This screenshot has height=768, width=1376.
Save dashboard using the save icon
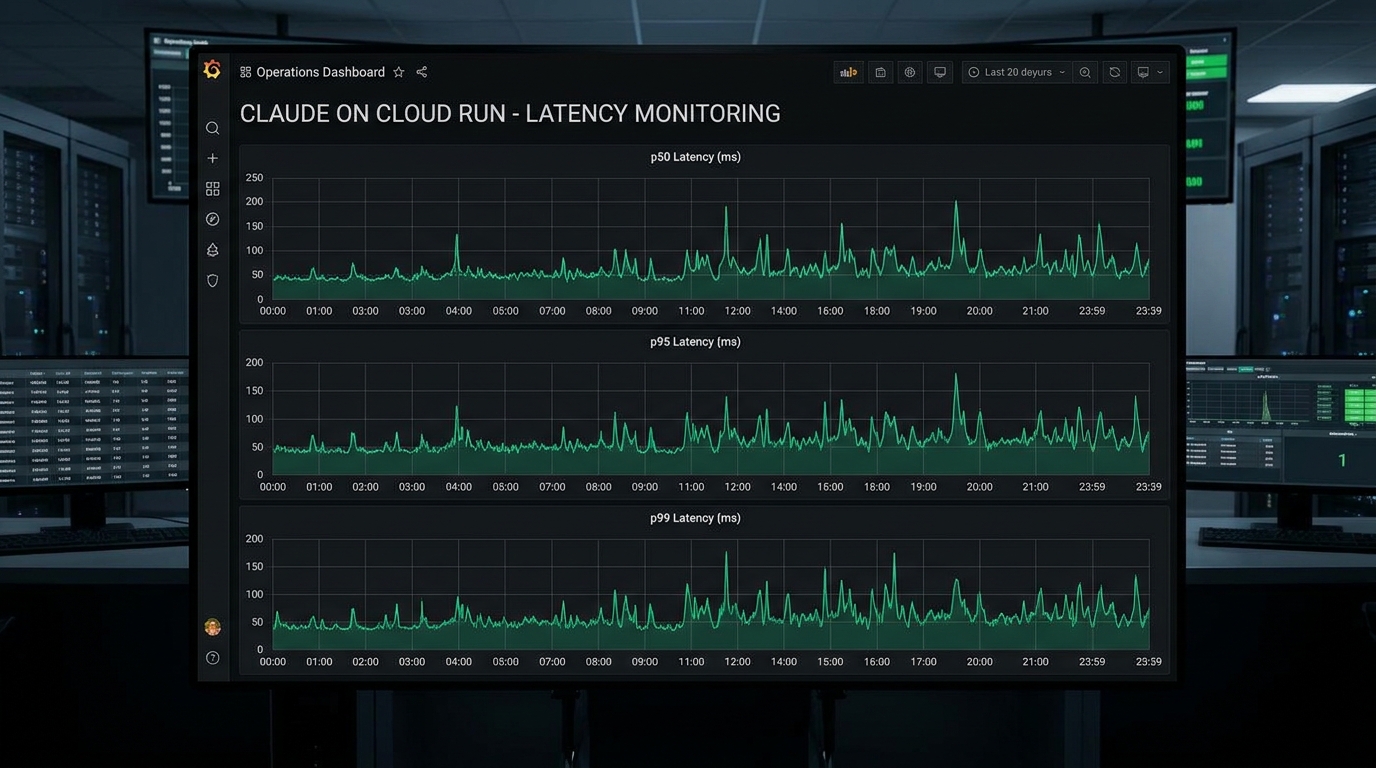(880, 72)
